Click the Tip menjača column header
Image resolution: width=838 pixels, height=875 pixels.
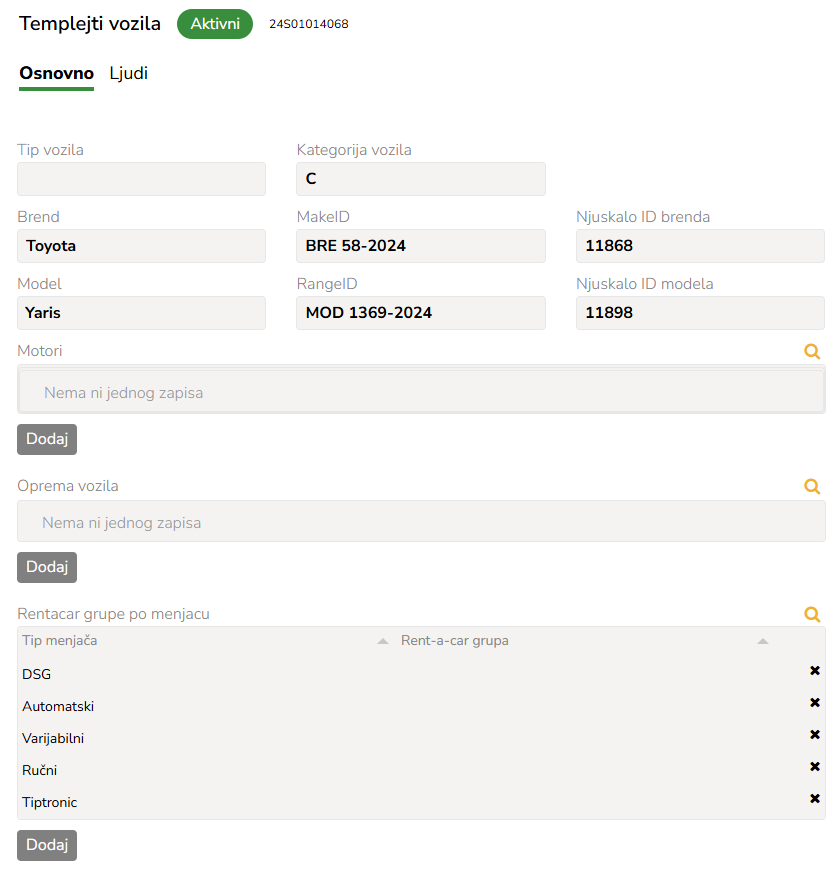60,641
